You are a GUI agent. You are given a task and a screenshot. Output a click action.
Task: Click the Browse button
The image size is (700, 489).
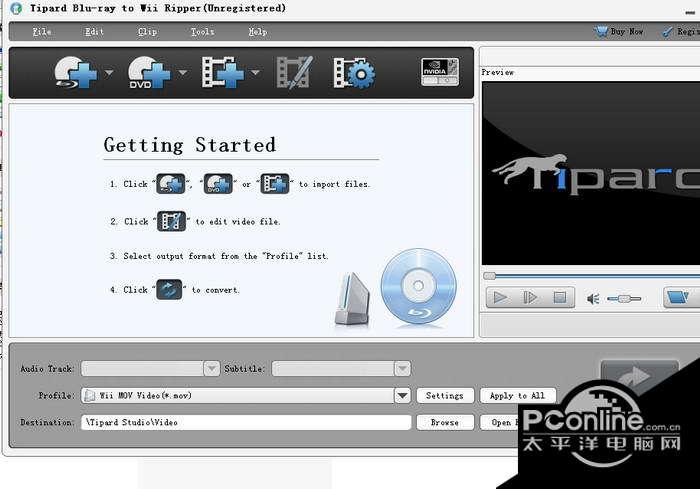[x=445, y=422]
